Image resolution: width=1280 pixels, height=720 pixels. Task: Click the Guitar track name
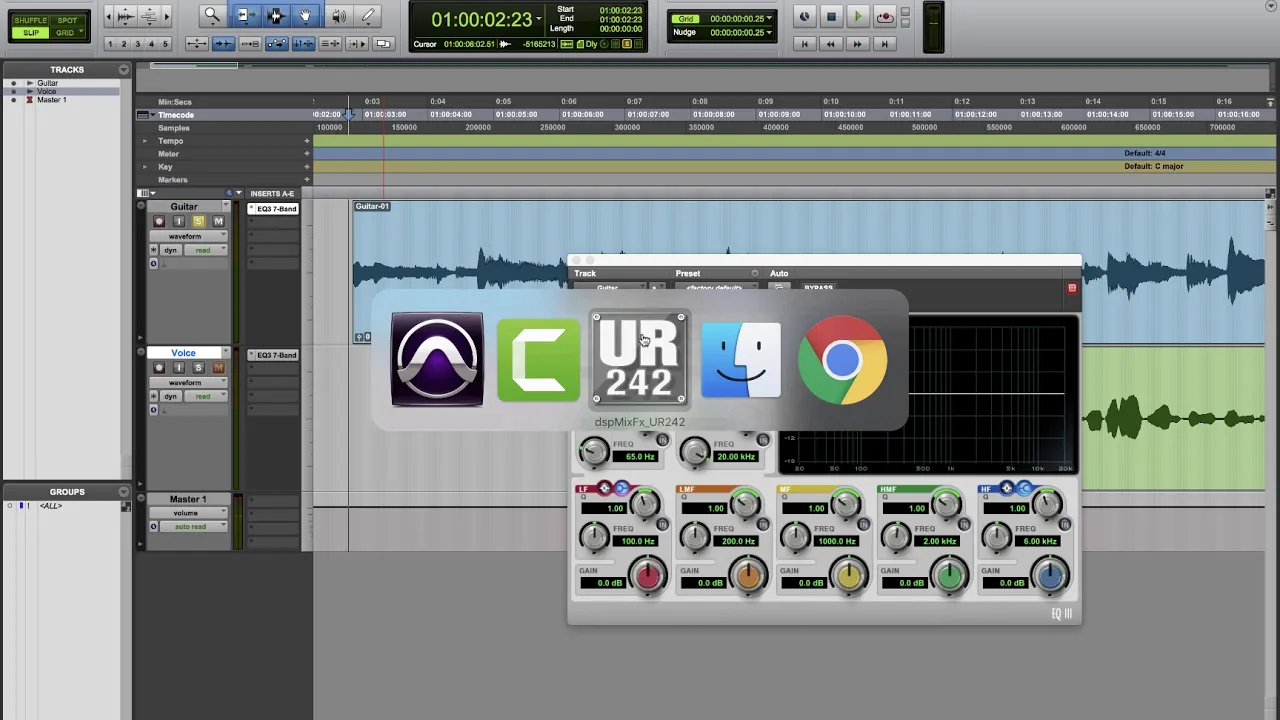pyautogui.click(x=184, y=206)
